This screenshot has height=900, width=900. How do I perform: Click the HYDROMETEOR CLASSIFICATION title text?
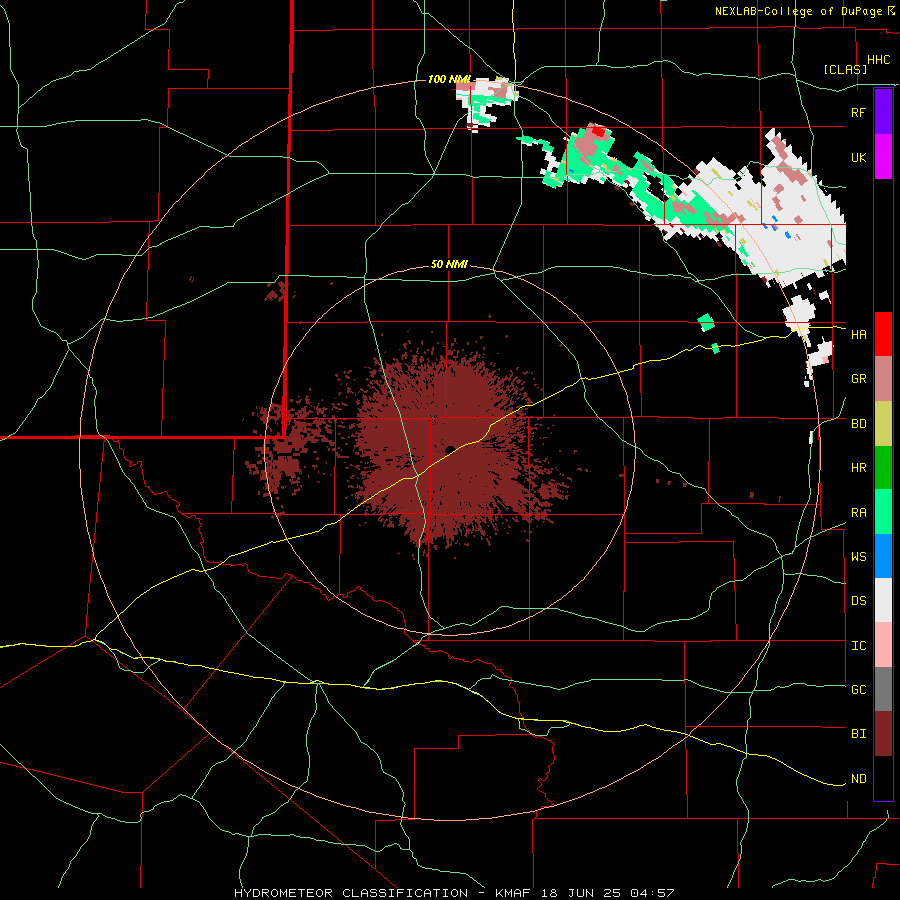(351, 893)
